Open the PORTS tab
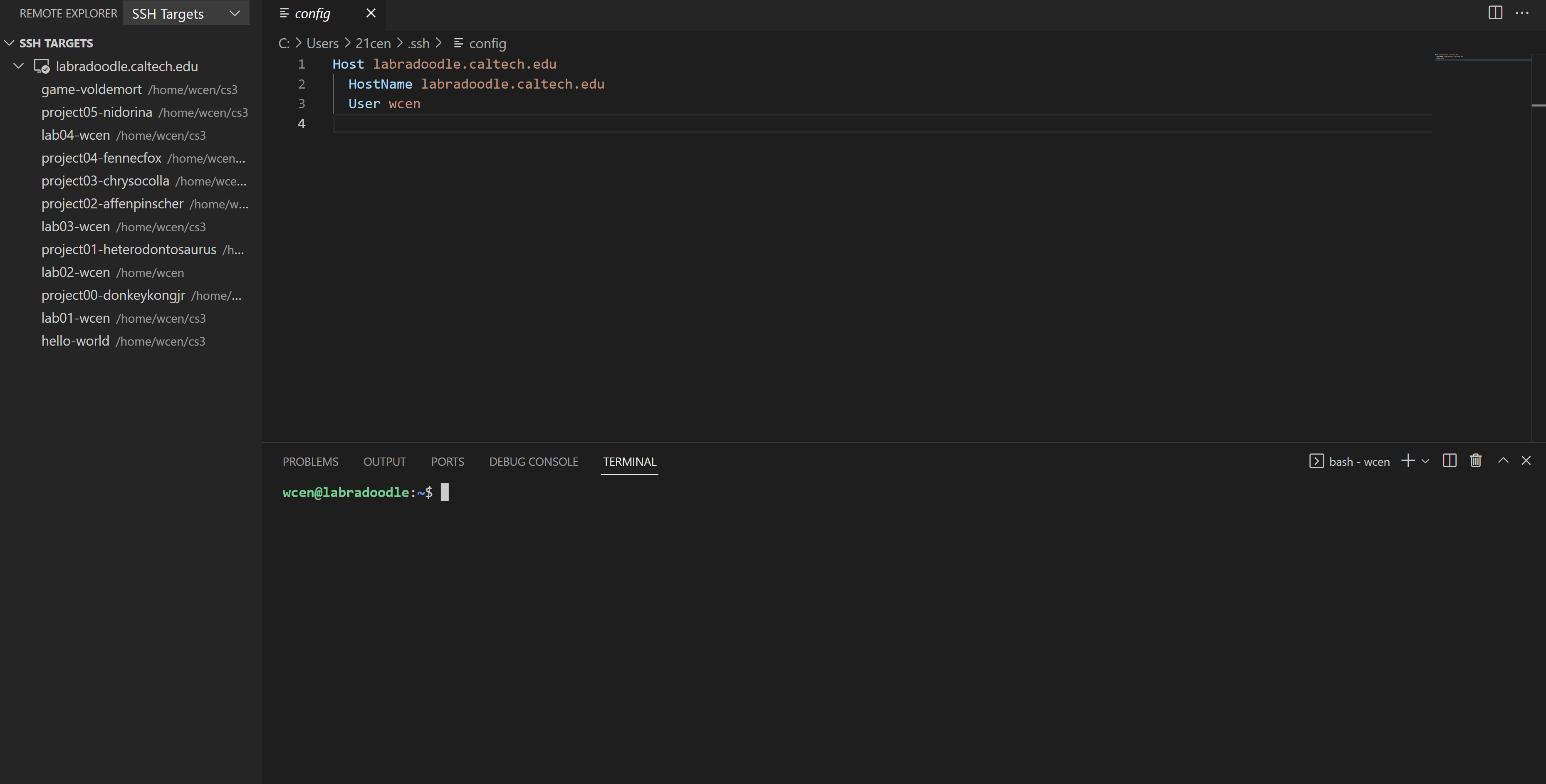The image size is (1546, 784). [x=447, y=462]
